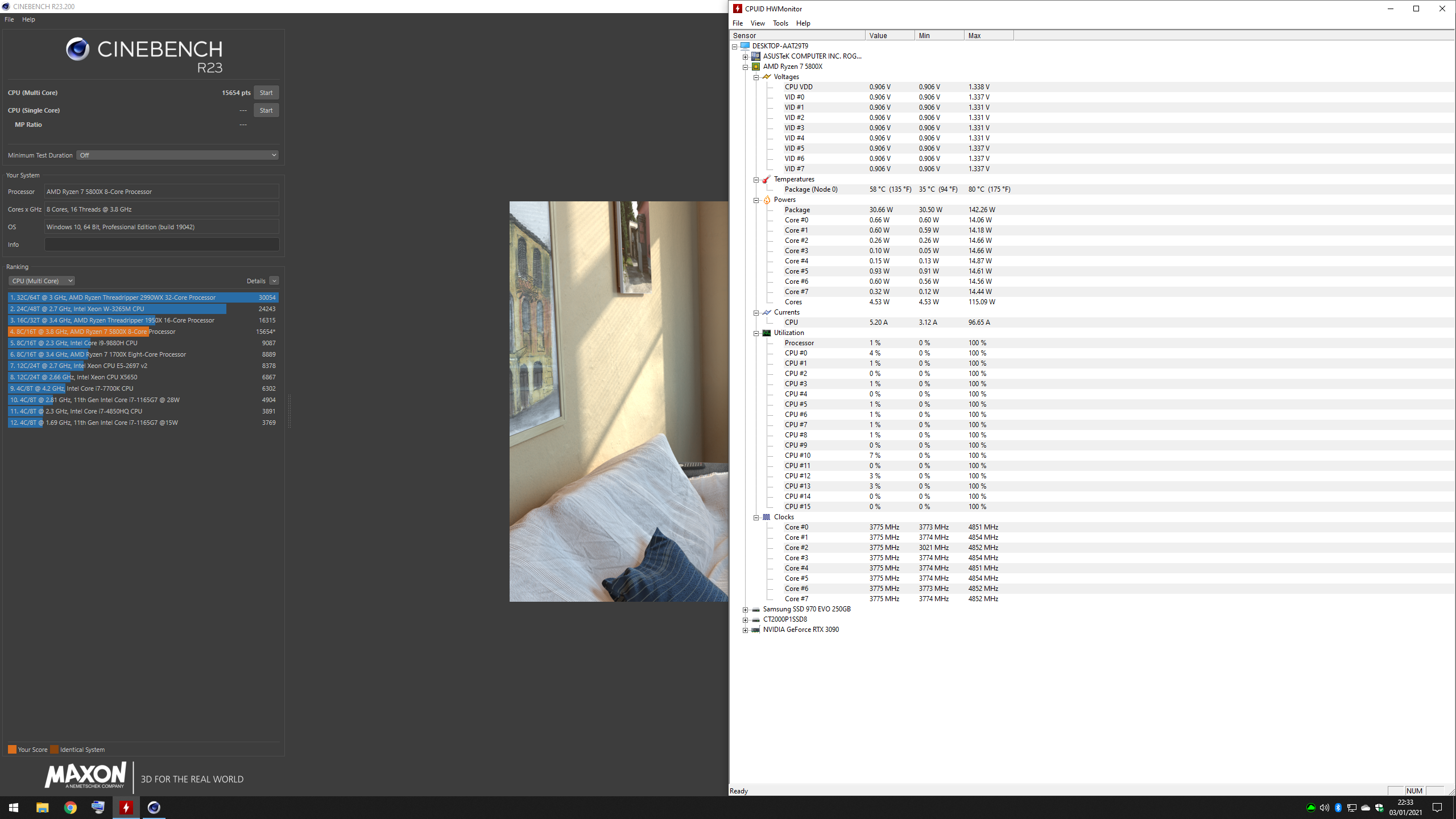Click the Info input field
Image resolution: width=1456 pixels, height=819 pixels.
pos(162,245)
